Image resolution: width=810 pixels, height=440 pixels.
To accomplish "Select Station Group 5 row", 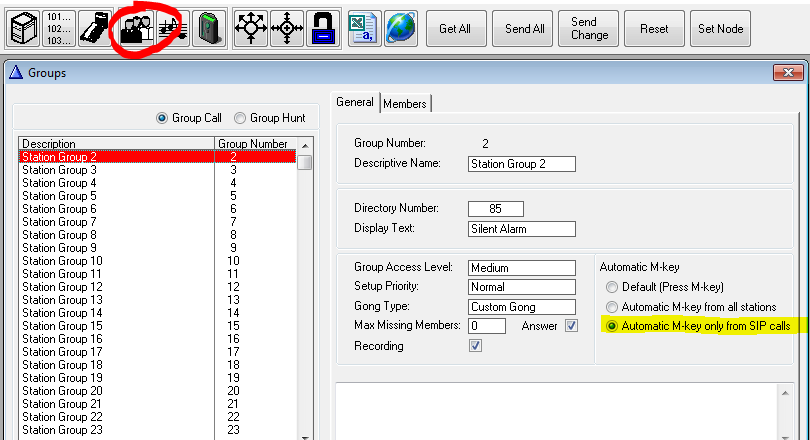I will [x=158, y=196].
